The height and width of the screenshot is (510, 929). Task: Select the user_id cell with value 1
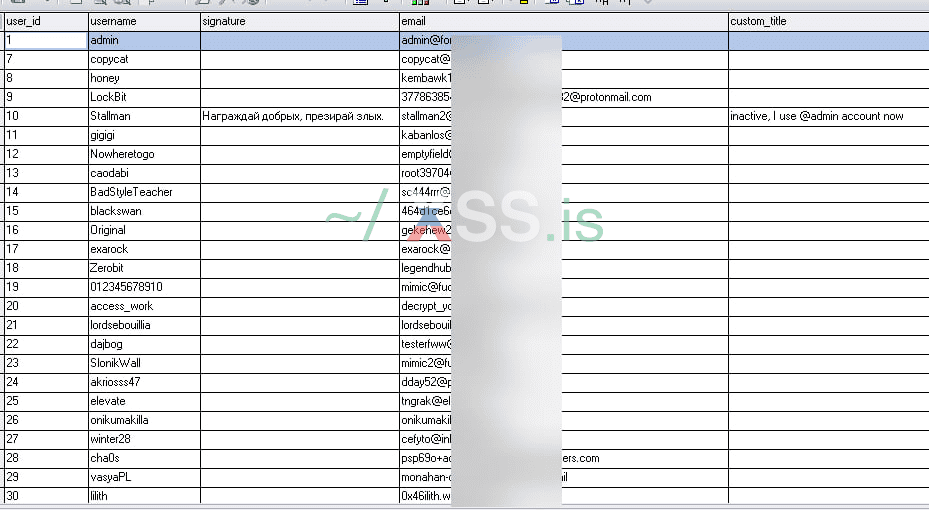pos(46,40)
